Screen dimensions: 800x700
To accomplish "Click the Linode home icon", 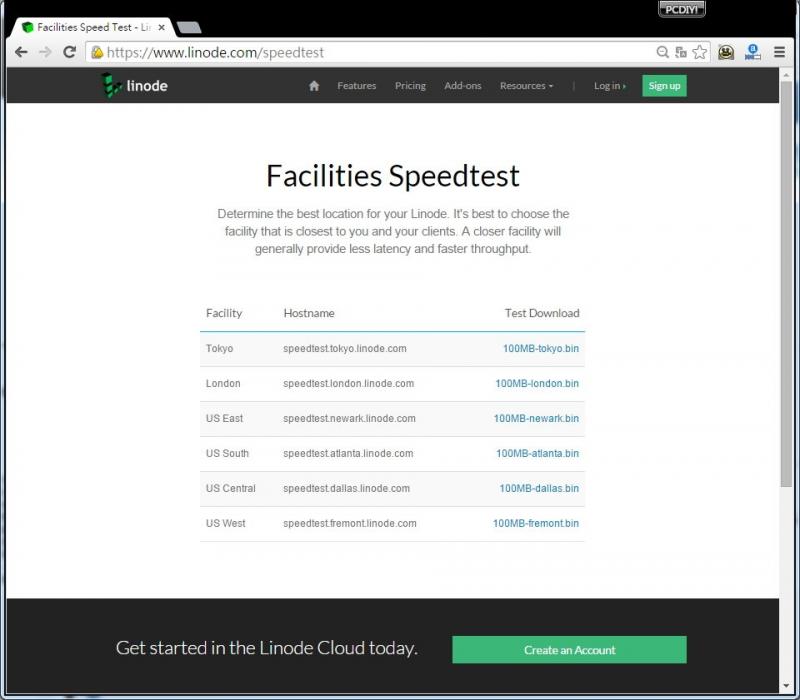I will [x=314, y=86].
